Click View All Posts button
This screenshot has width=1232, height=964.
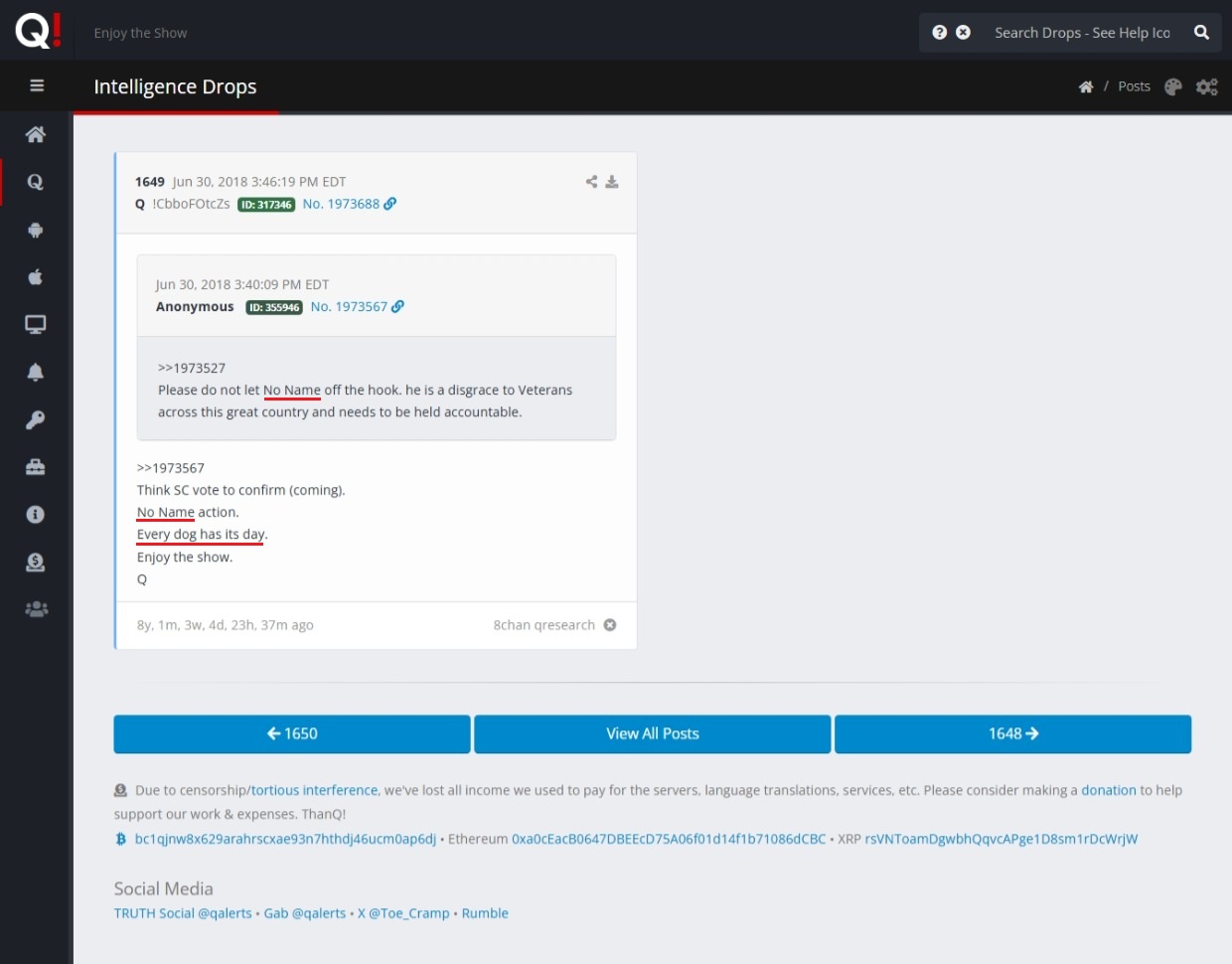pyautogui.click(x=653, y=733)
